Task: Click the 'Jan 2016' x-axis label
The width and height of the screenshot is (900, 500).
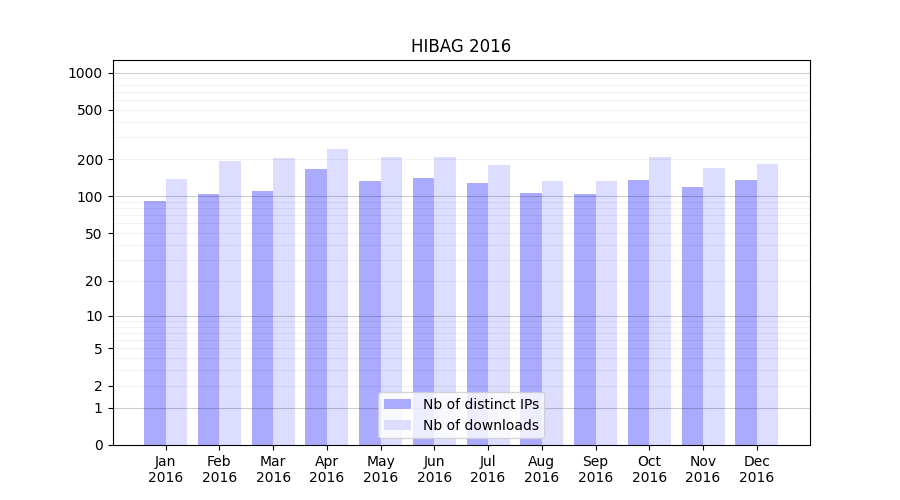Action: [x=166, y=469]
